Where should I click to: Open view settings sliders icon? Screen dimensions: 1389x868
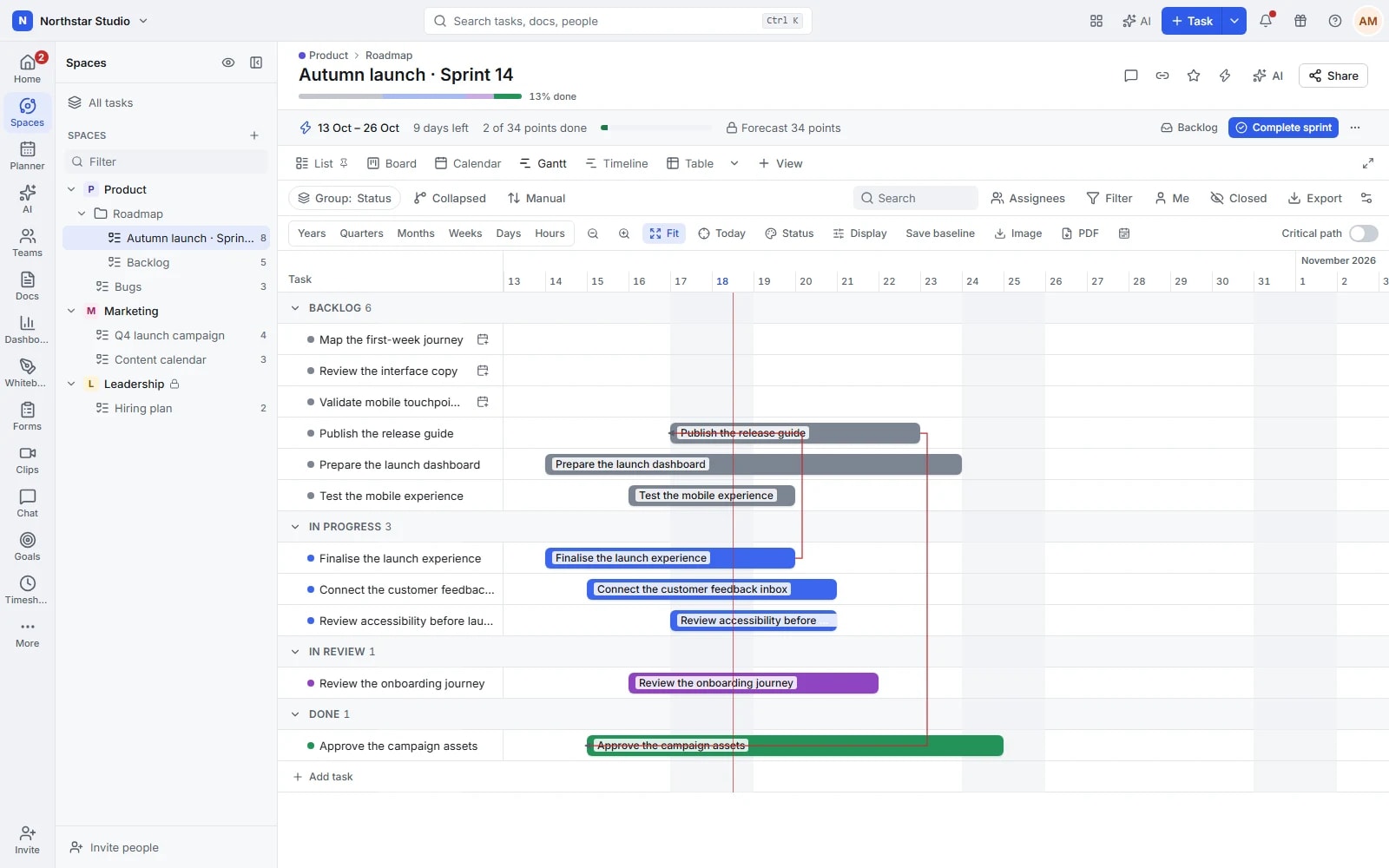1366,198
